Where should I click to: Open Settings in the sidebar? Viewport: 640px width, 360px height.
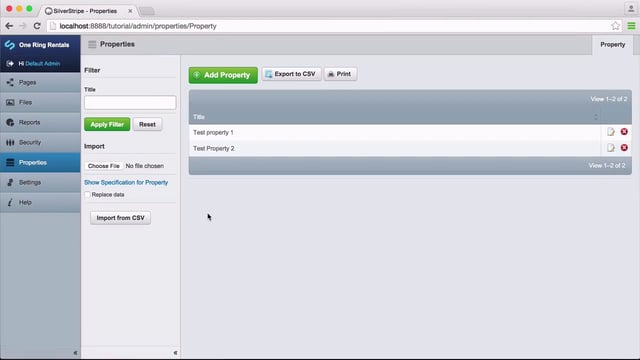point(40,182)
